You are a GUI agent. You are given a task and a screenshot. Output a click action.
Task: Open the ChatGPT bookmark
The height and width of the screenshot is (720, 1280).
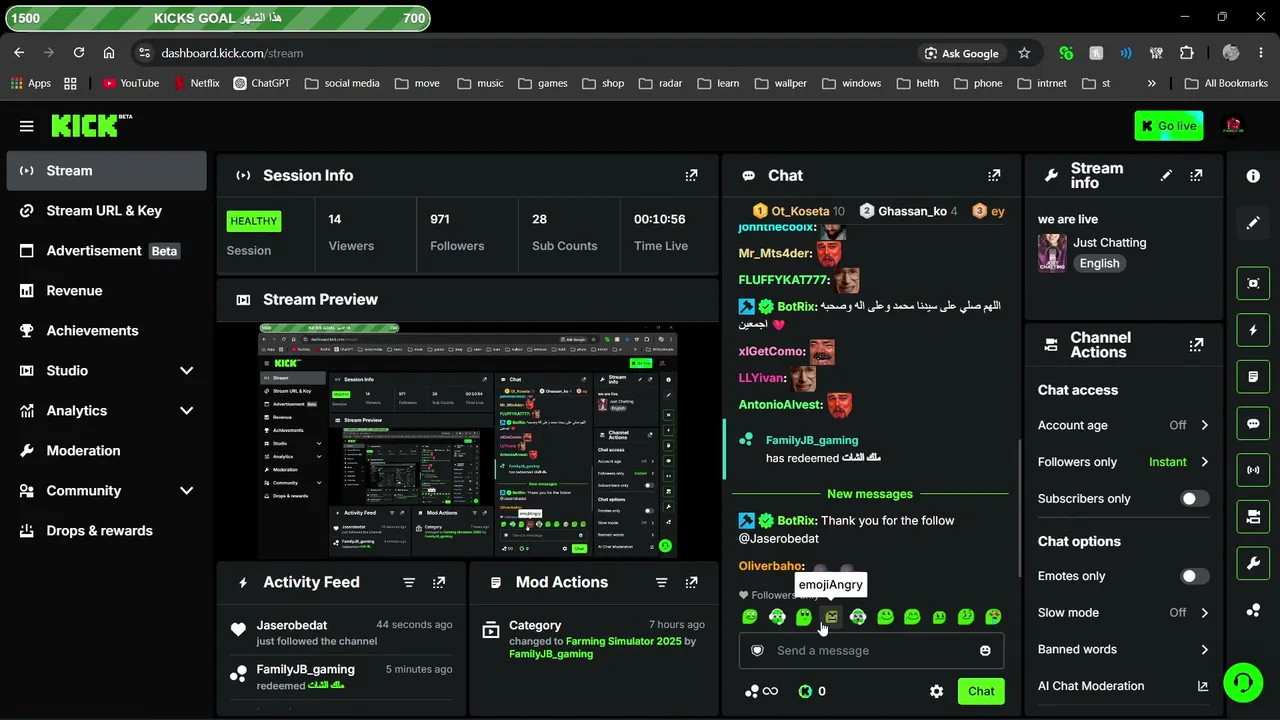(x=261, y=83)
